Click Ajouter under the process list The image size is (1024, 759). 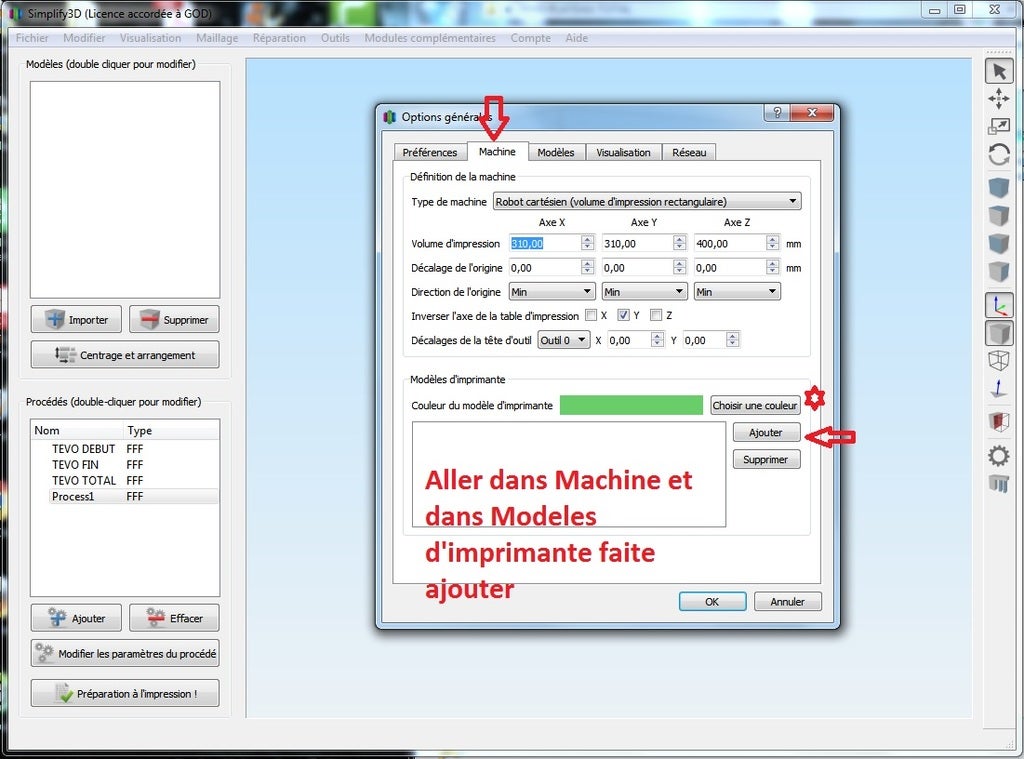[x=76, y=618]
